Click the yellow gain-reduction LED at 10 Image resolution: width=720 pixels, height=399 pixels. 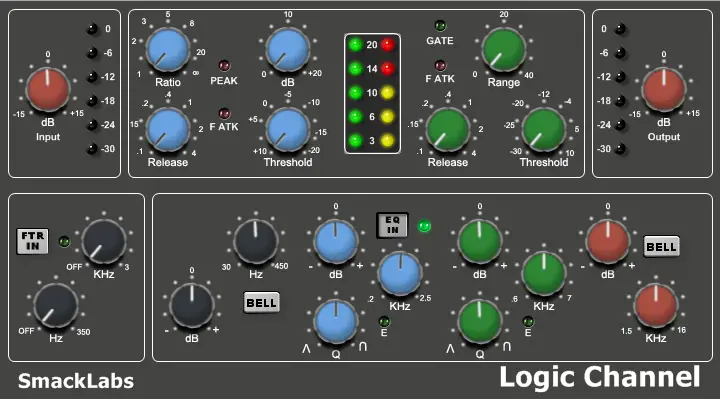388,93
